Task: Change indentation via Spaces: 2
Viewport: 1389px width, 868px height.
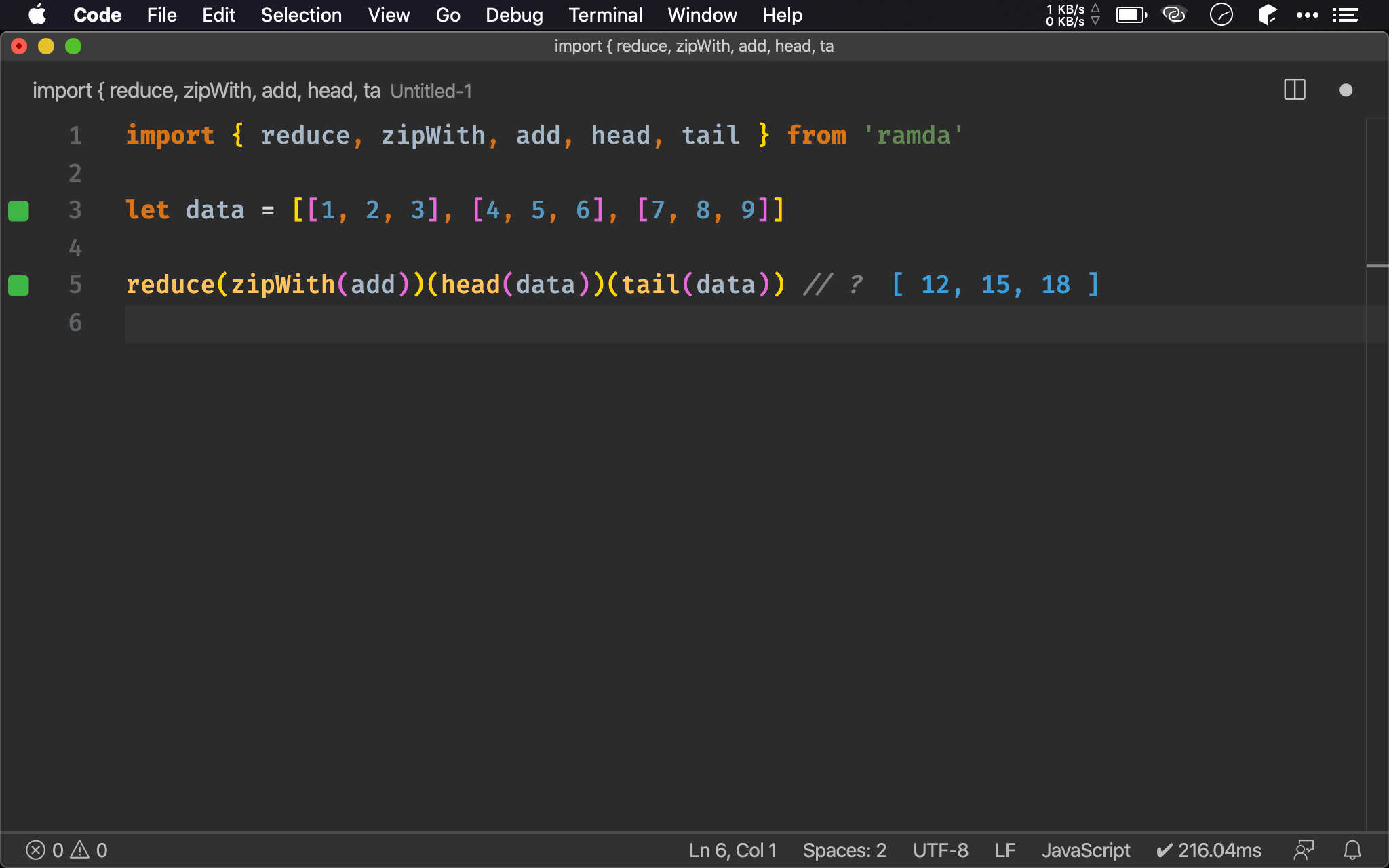Action: click(x=844, y=850)
